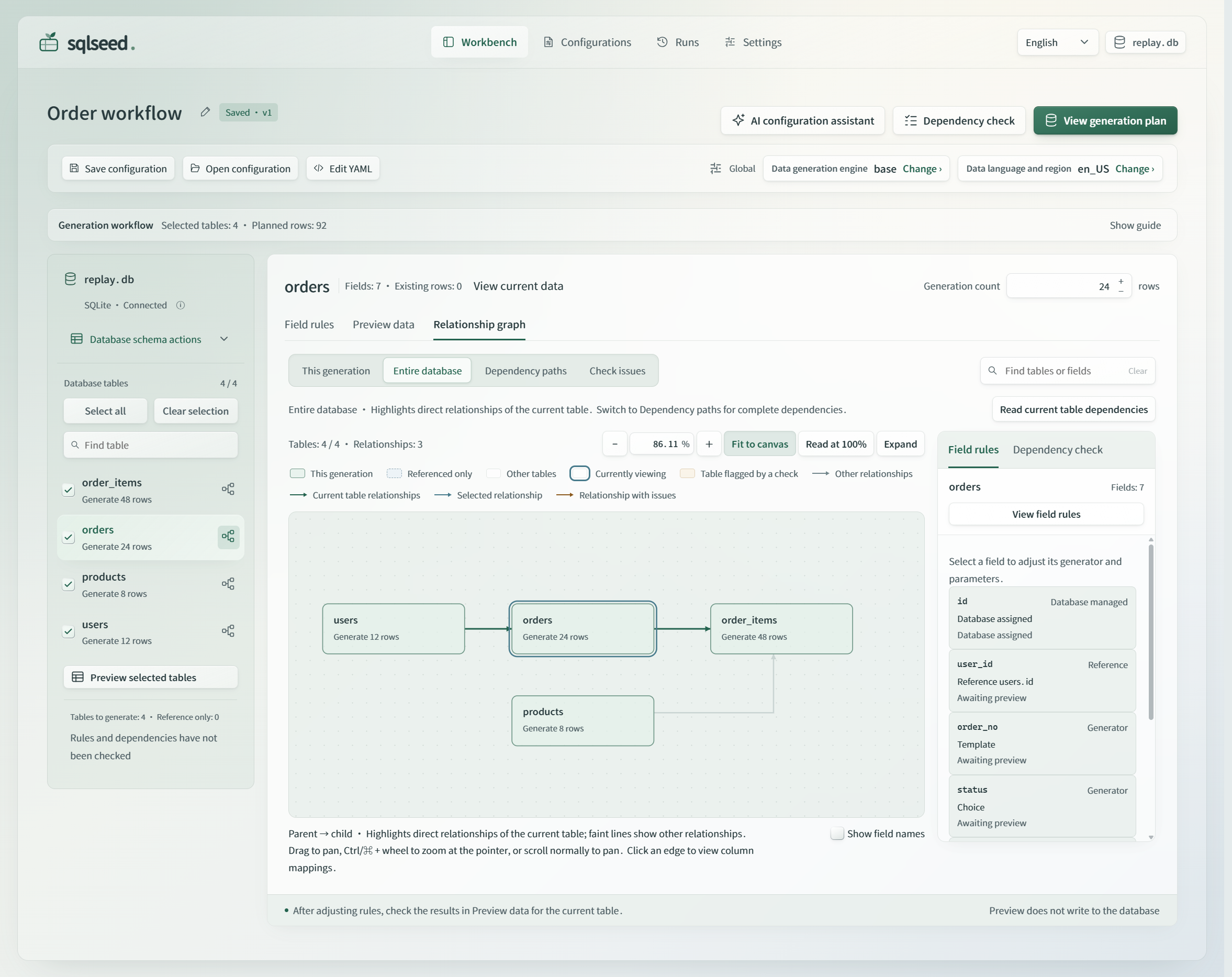Select the Entire database view
The width and height of the screenshot is (1232, 977).
427,371
